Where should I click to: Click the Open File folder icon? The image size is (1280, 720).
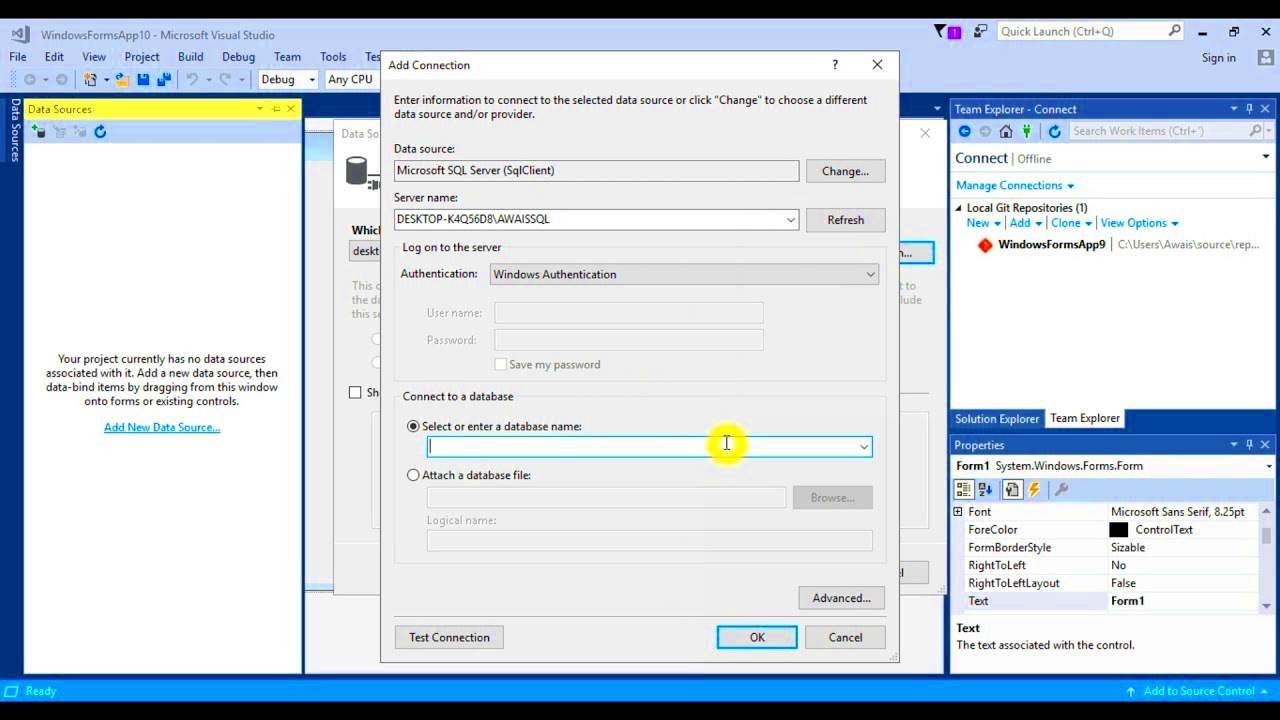coord(122,79)
